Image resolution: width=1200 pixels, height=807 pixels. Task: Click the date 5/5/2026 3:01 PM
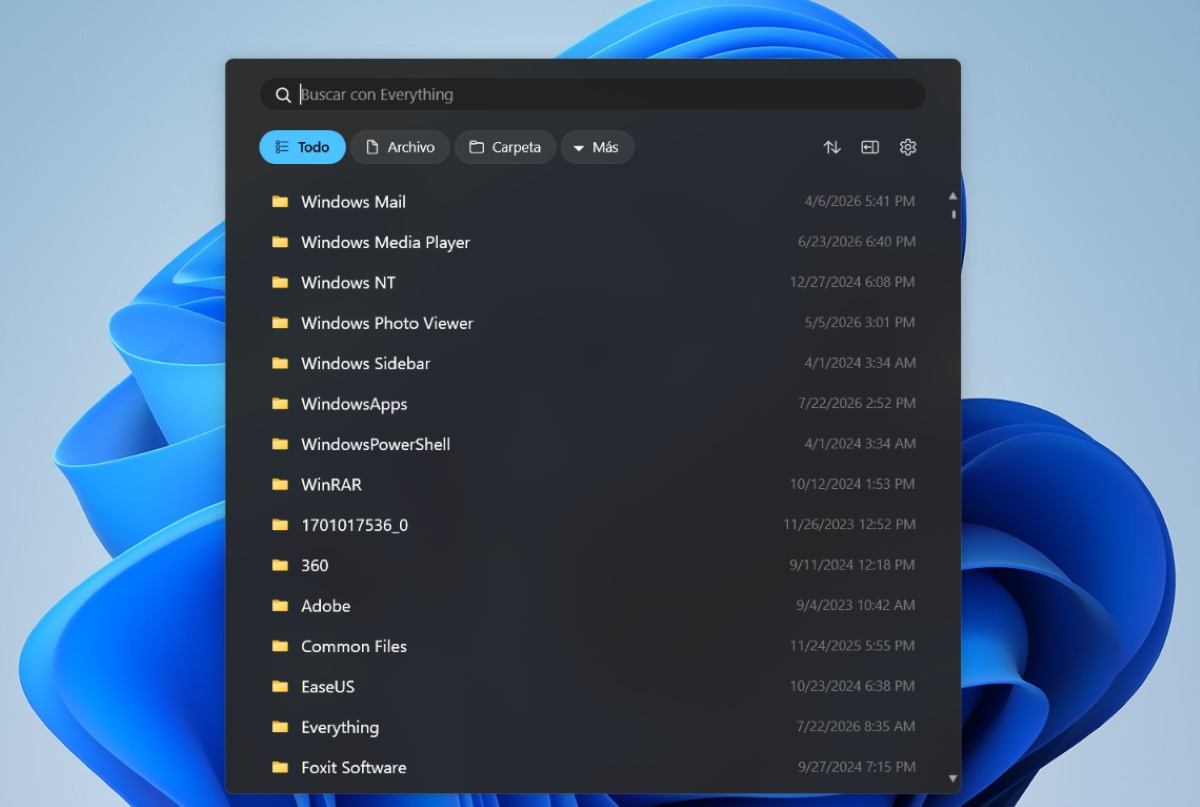[x=859, y=323]
